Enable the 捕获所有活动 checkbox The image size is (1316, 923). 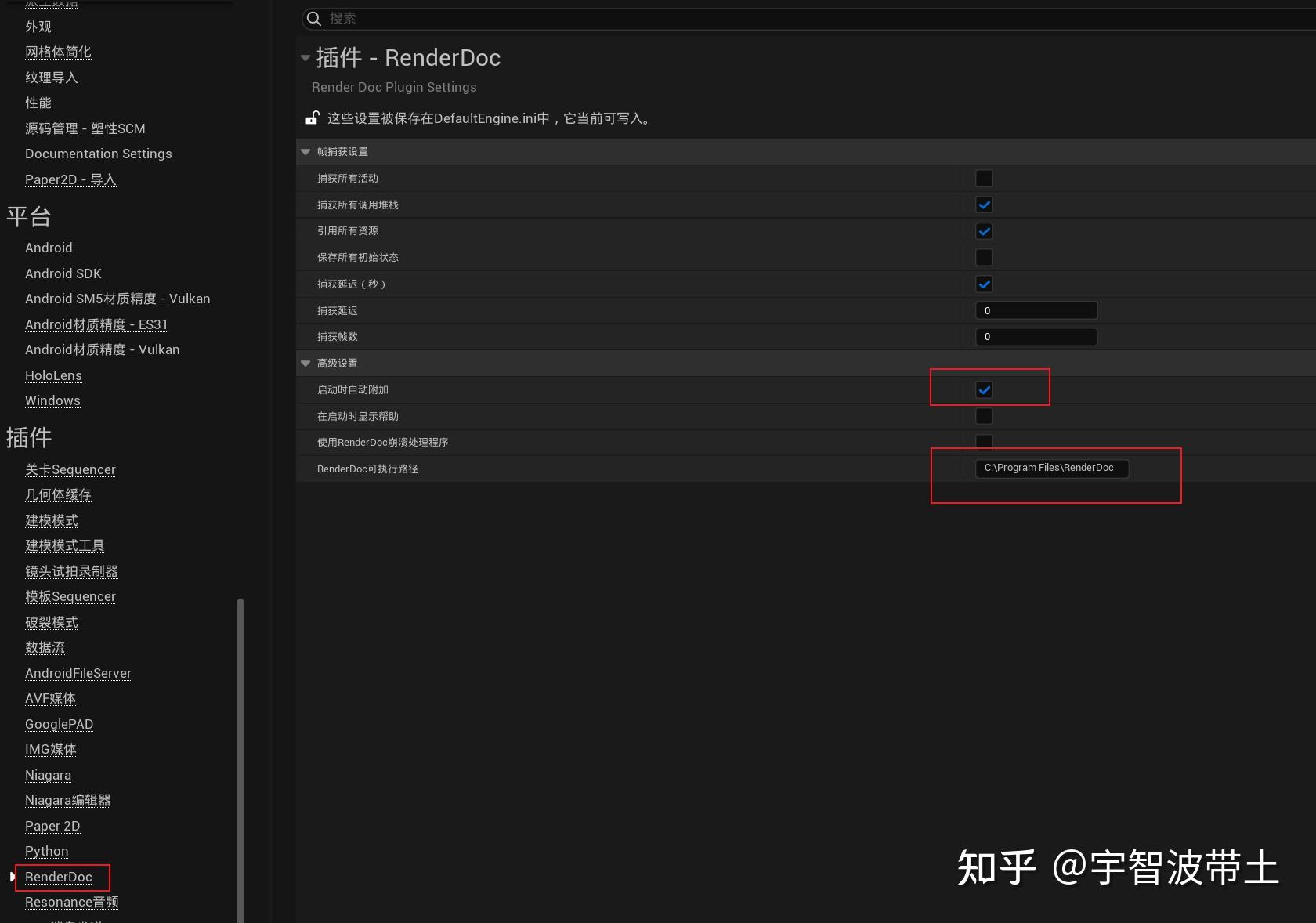(984, 179)
